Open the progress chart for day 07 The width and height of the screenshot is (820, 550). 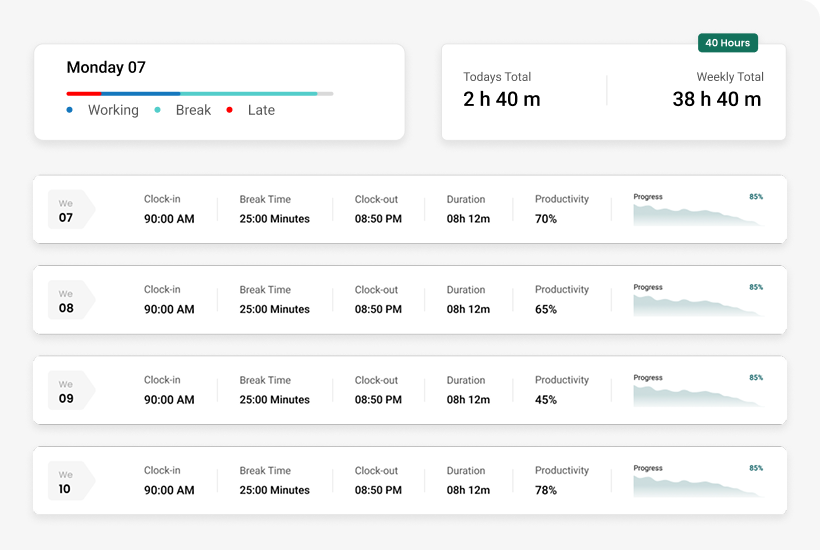point(698,211)
